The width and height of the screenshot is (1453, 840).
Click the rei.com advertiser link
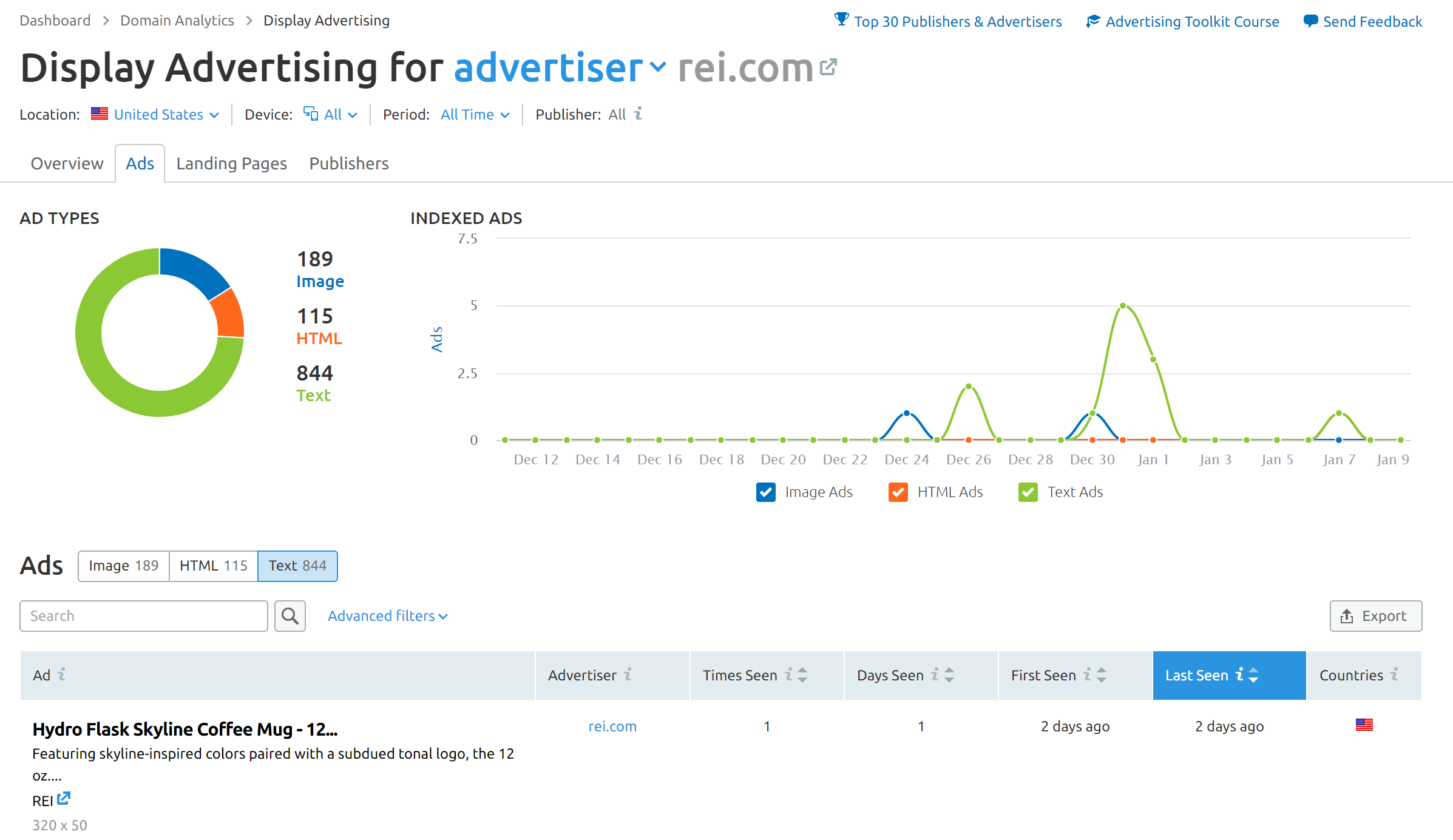pos(612,725)
